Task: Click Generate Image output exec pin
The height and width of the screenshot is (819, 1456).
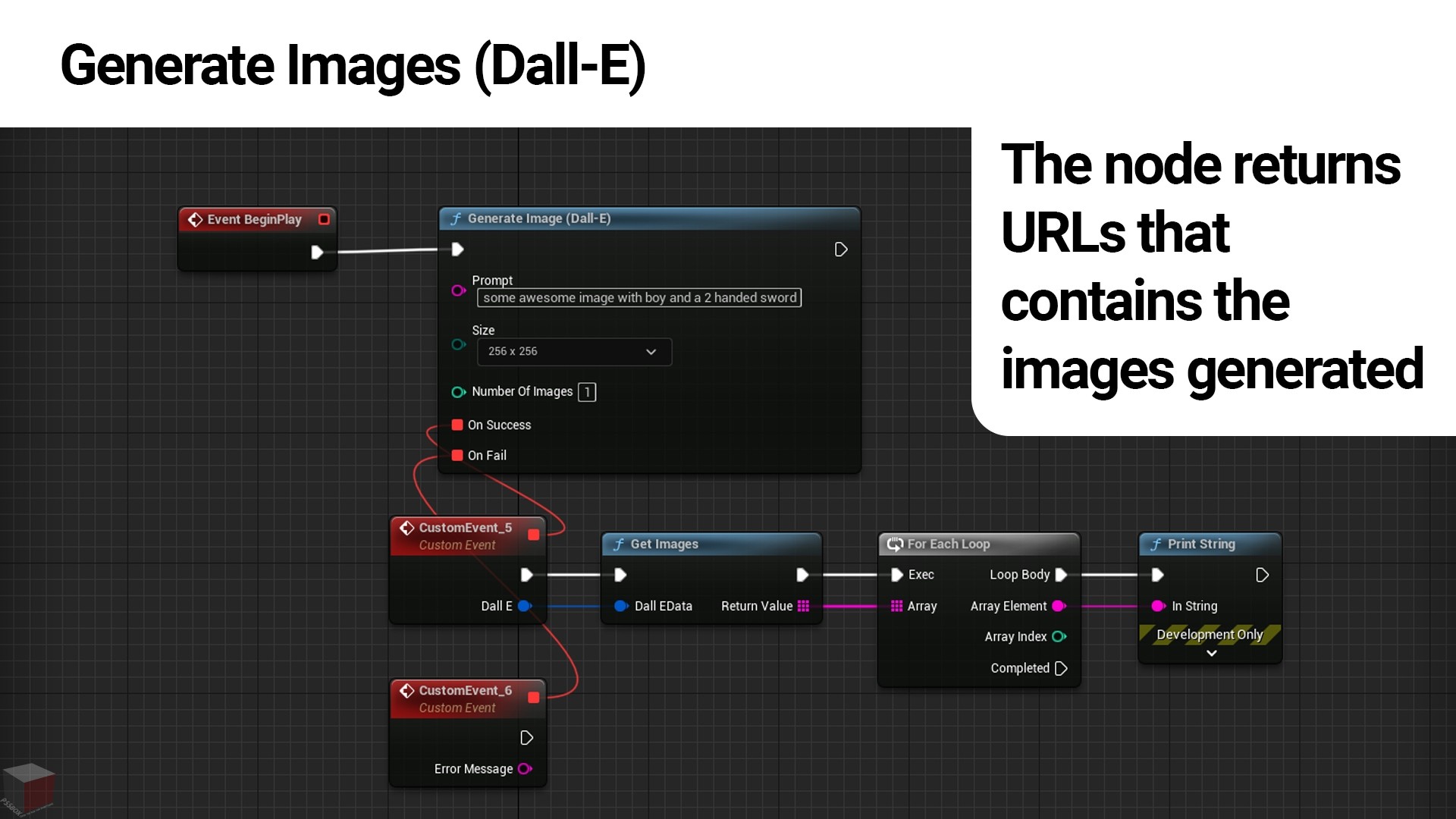Action: [840, 249]
